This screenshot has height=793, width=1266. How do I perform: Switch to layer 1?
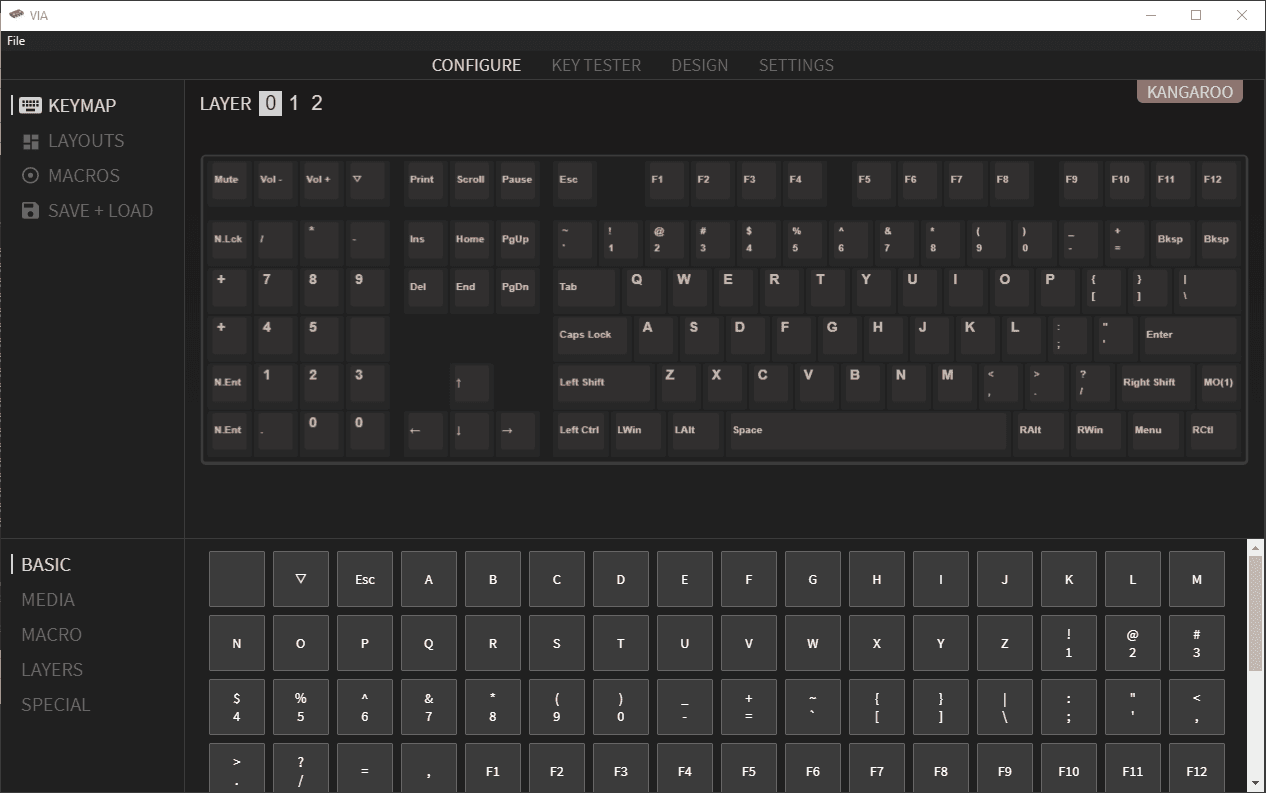coord(294,104)
